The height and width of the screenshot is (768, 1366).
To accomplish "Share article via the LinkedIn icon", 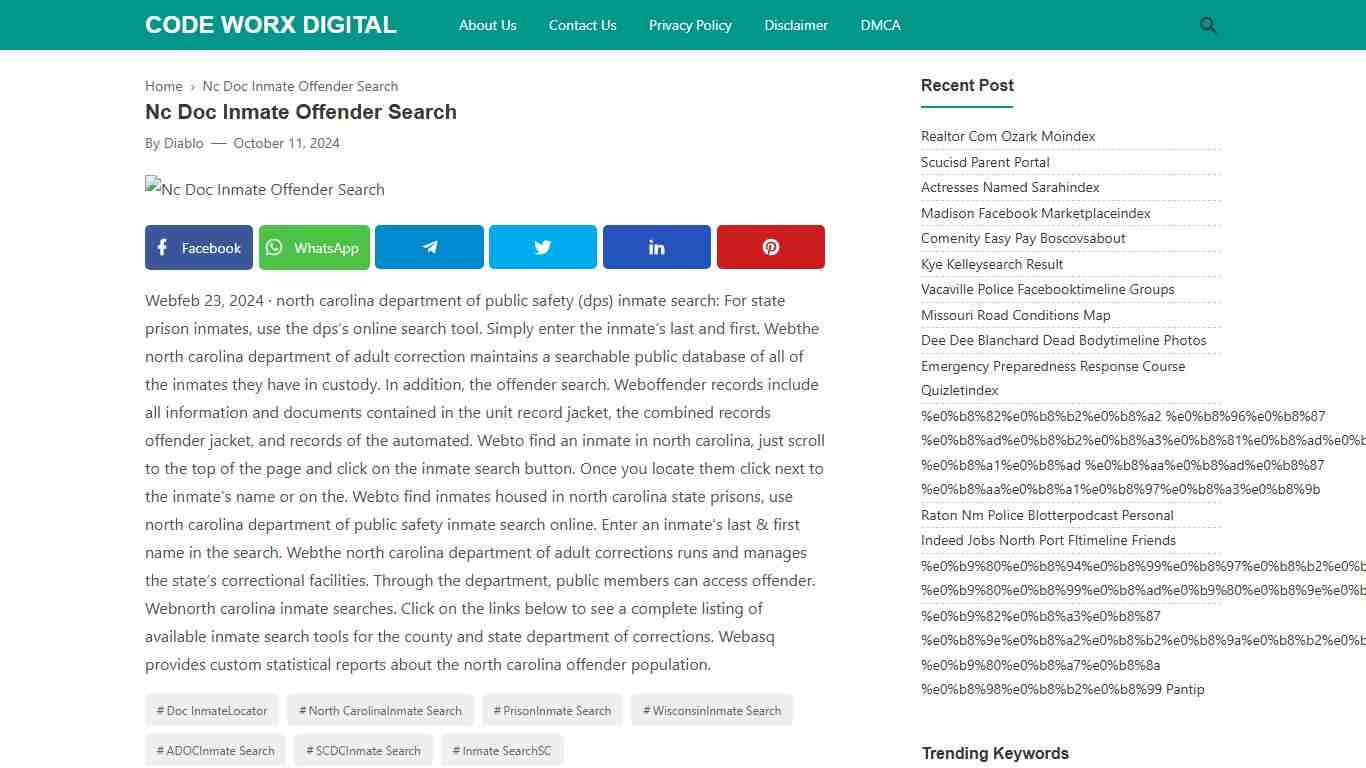I will coord(656,247).
